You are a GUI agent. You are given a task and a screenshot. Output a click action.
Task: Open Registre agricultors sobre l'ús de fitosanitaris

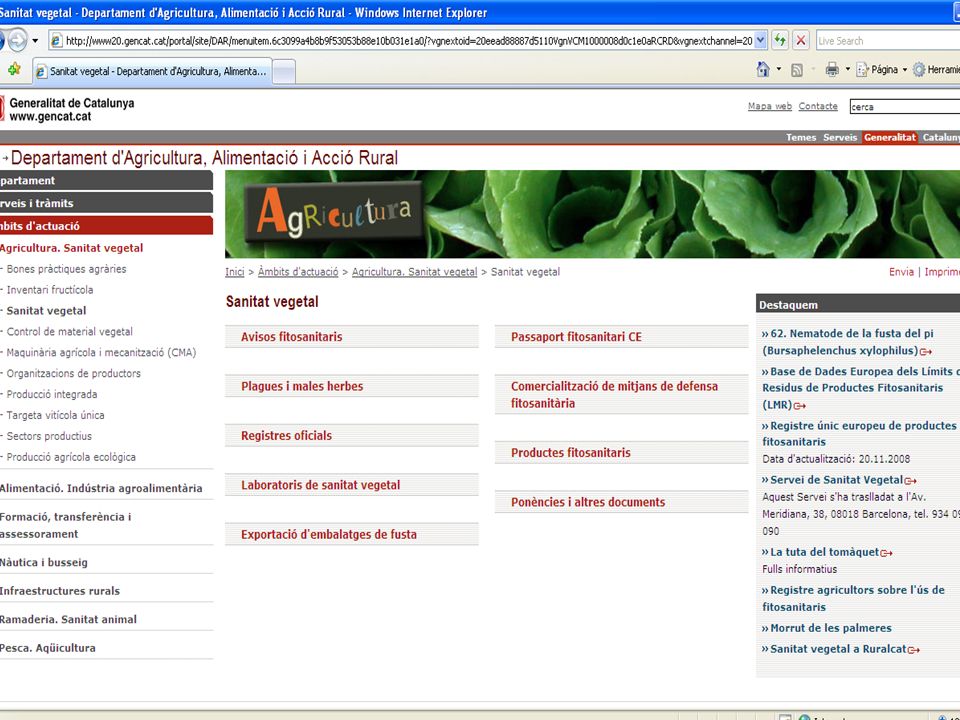853,598
